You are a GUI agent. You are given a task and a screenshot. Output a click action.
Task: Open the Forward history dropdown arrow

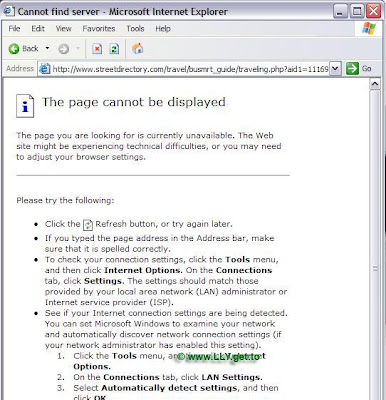(x=78, y=49)
